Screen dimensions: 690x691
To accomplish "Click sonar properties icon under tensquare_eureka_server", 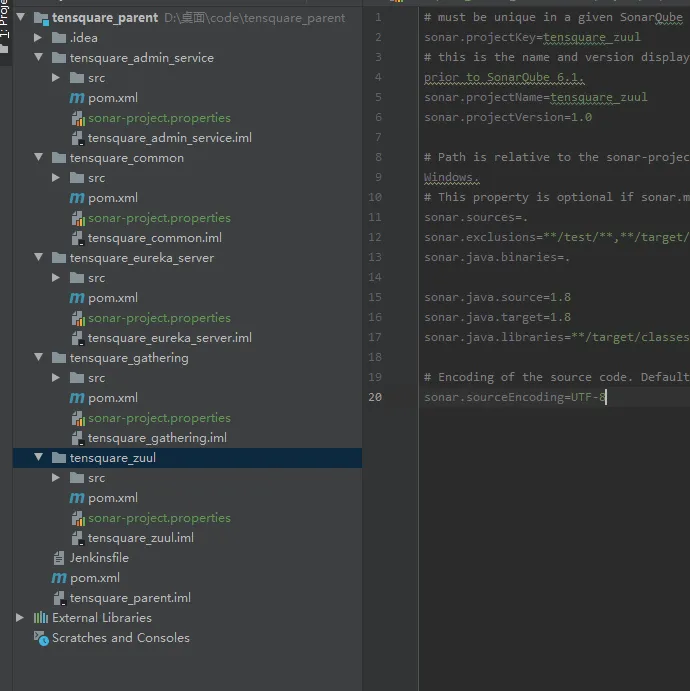I will click(78, 318).
